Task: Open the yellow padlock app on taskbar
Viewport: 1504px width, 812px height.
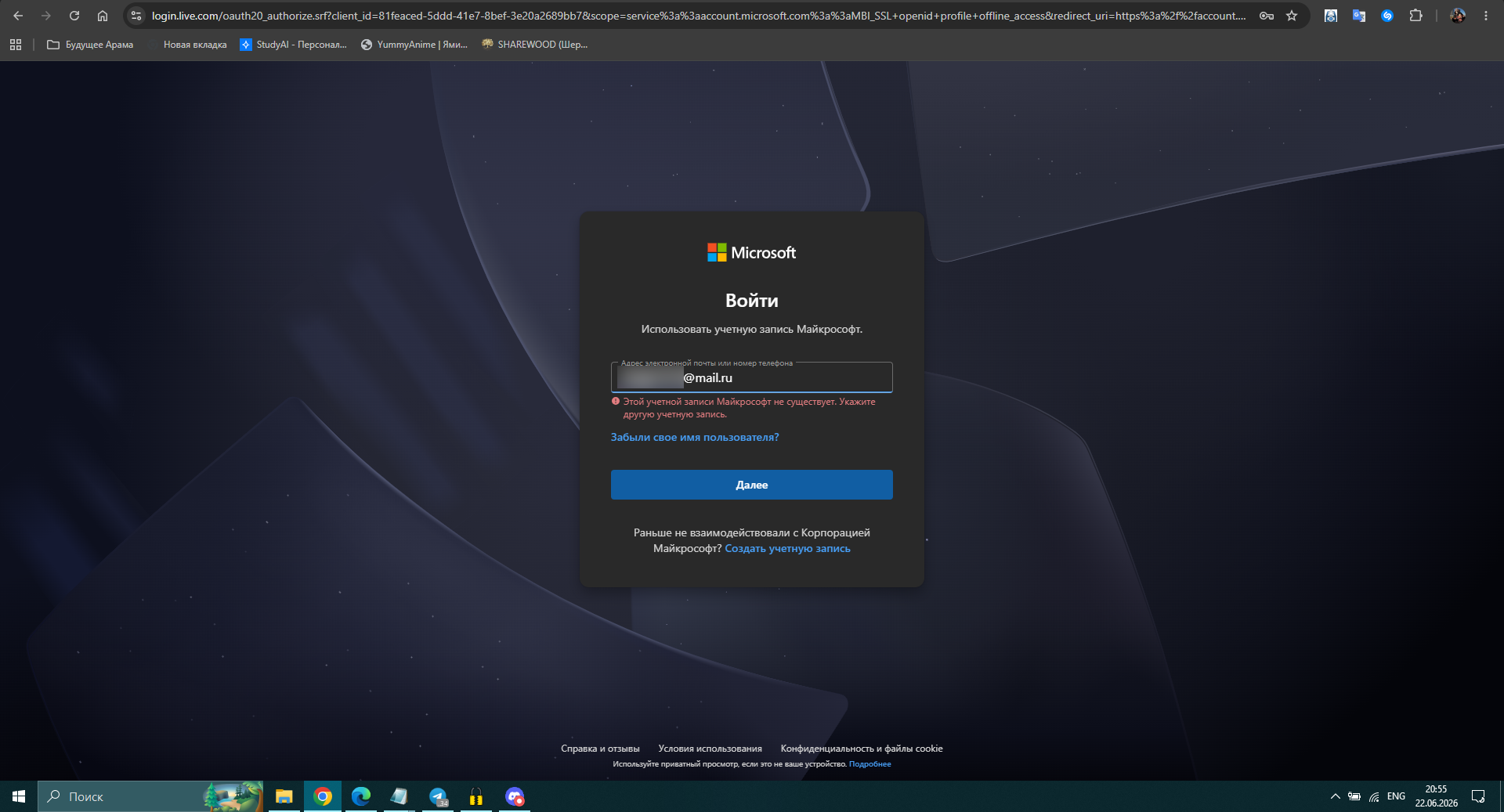Action: 476,796
